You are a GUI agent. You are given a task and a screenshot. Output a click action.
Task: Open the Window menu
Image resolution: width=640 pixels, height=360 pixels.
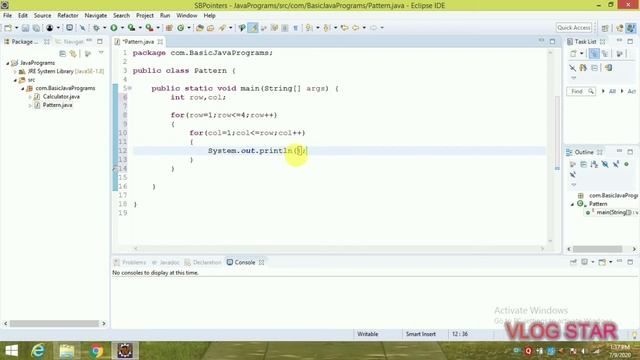tap(187, 16)
